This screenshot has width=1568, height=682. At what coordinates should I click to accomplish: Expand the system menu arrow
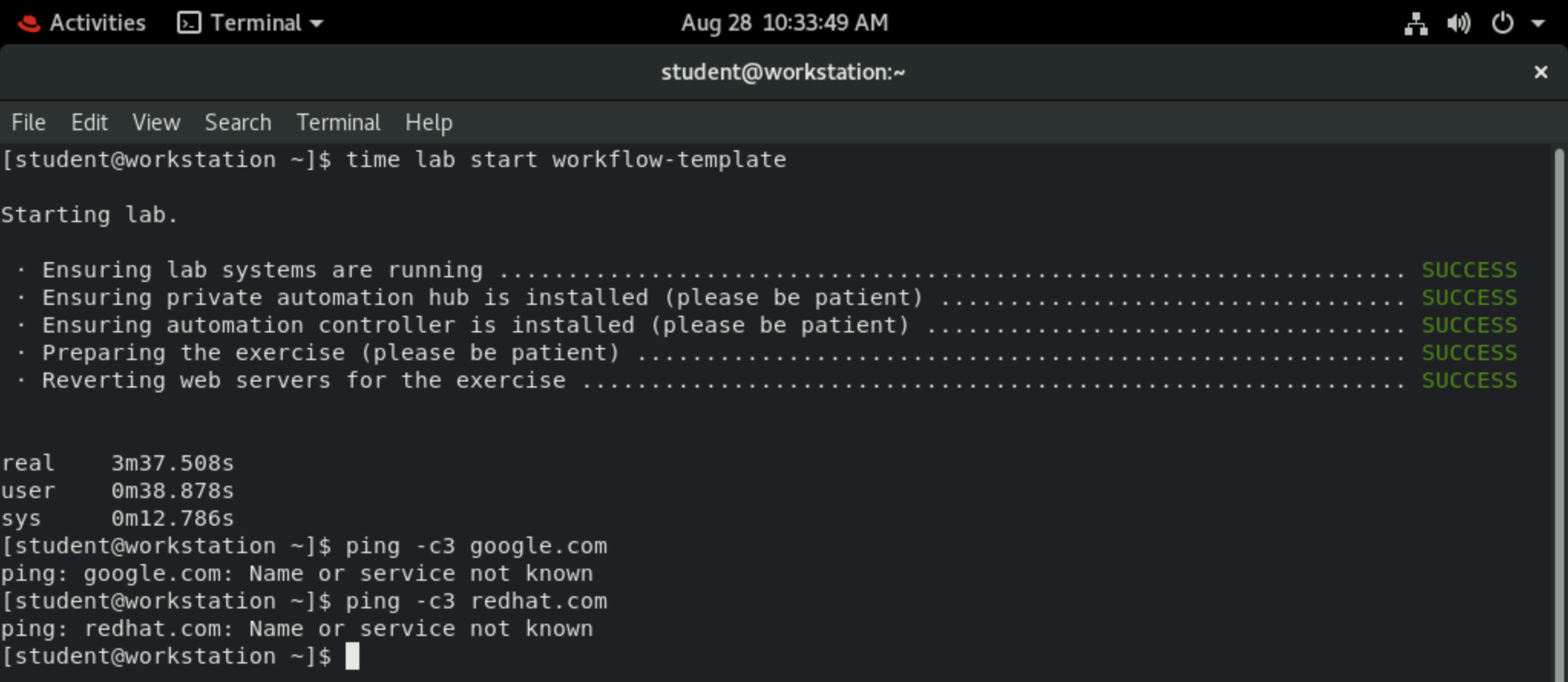pos(1538,24)
